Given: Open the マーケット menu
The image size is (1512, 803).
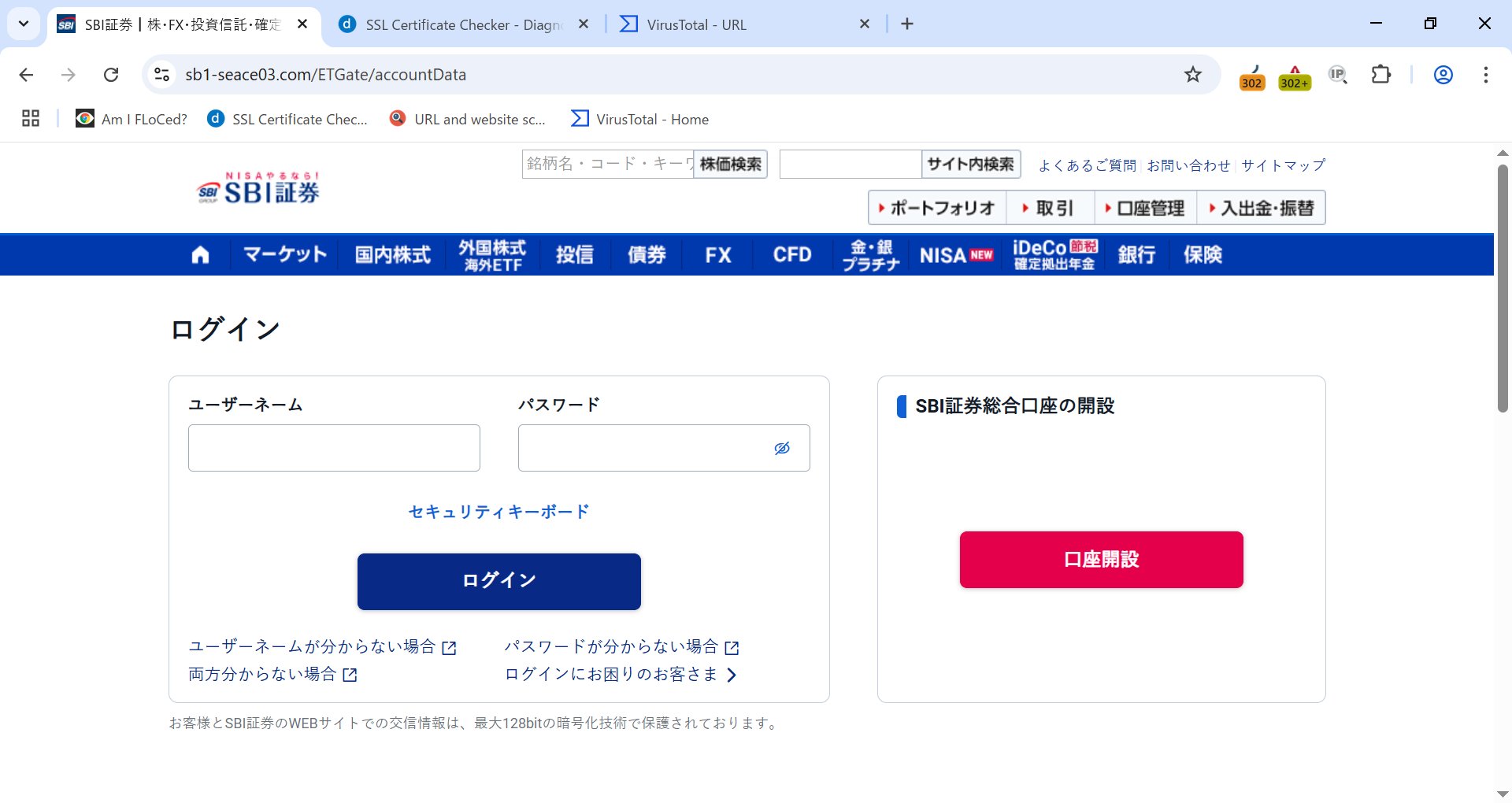Looking at the screenshot, I should point(284,255).
